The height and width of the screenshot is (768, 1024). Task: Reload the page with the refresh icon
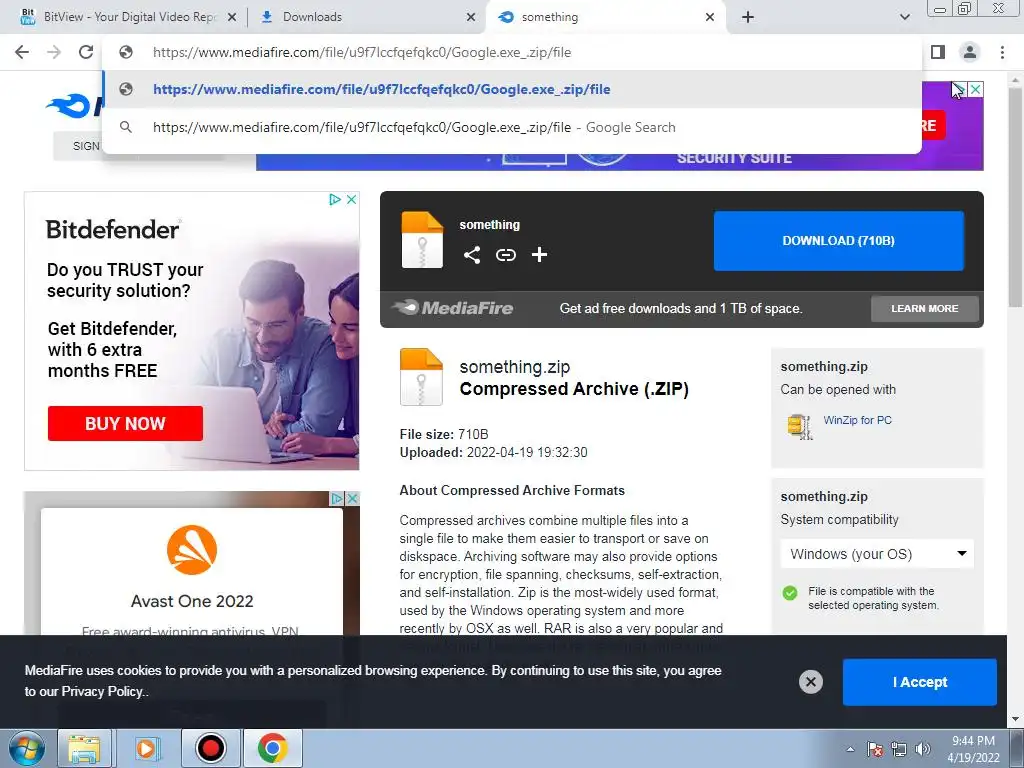[86, 52]
